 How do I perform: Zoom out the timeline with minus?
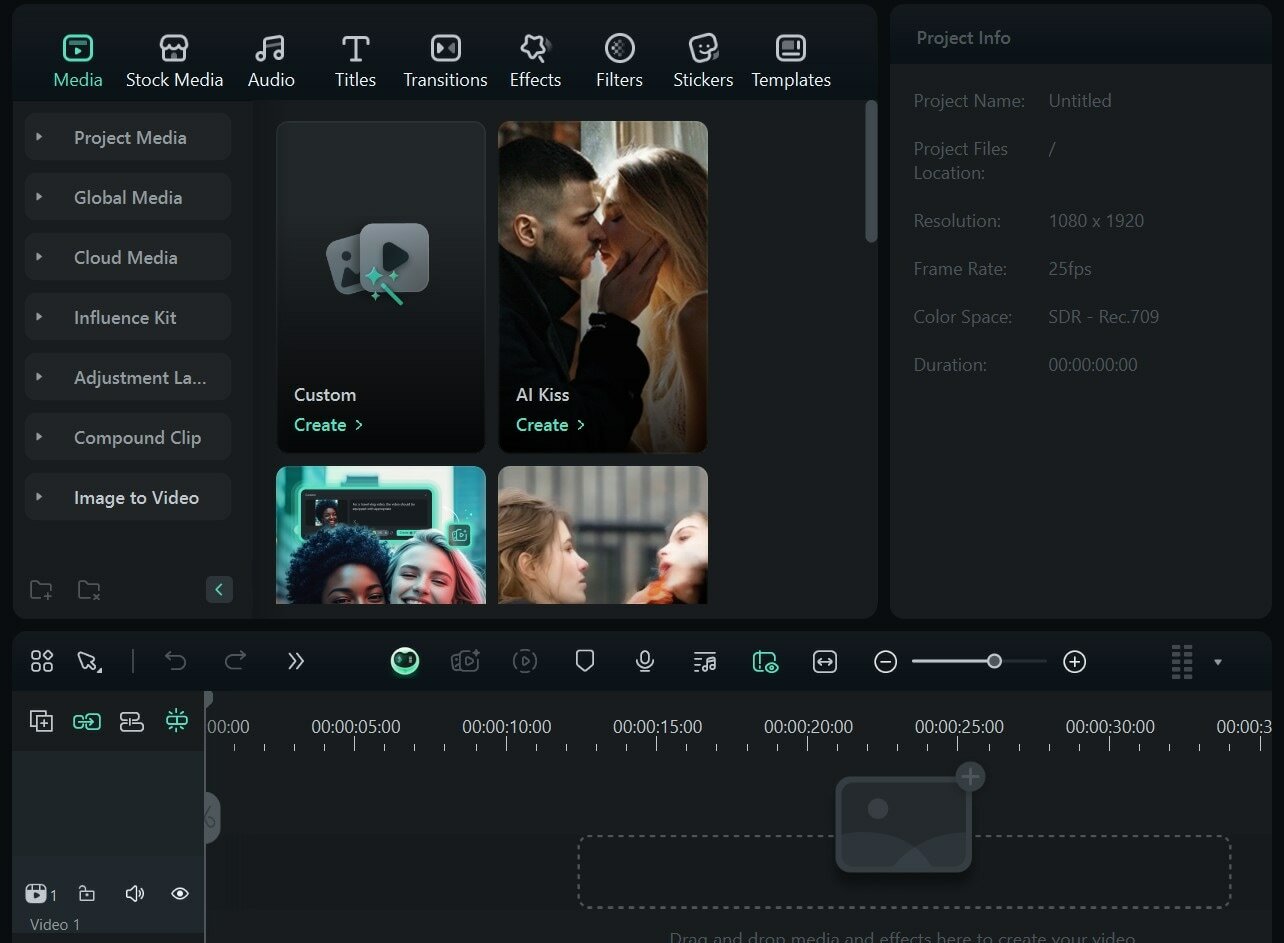point(885,661)
